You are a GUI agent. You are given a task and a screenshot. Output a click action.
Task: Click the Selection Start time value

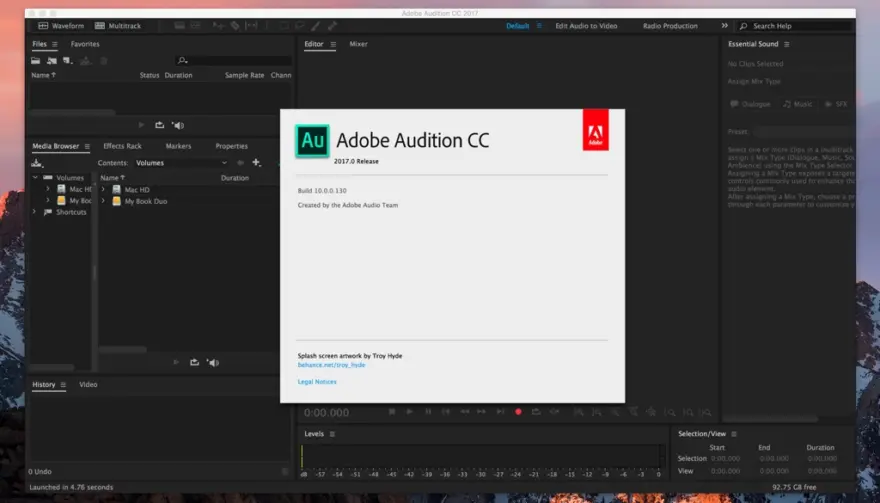point(725,459)
